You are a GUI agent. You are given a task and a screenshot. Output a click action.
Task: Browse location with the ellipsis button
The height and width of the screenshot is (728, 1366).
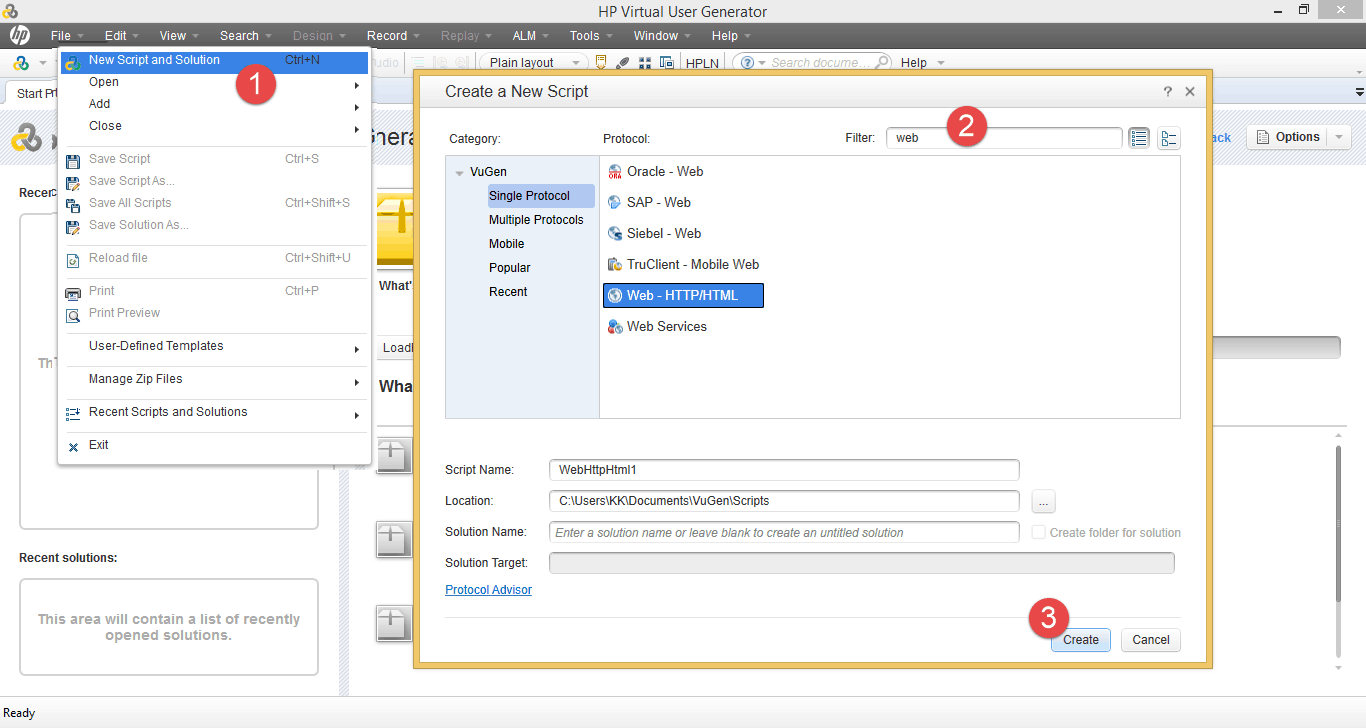1042,501
